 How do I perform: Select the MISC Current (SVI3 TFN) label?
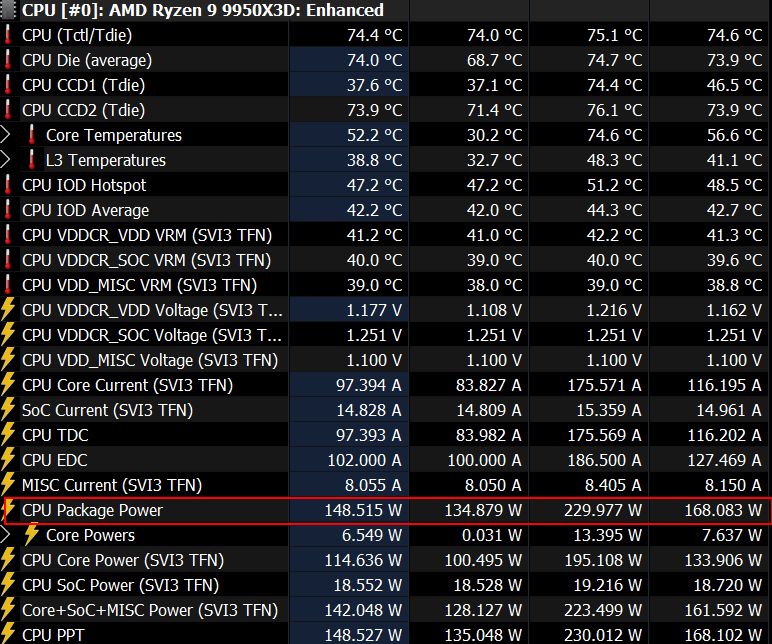112,485
